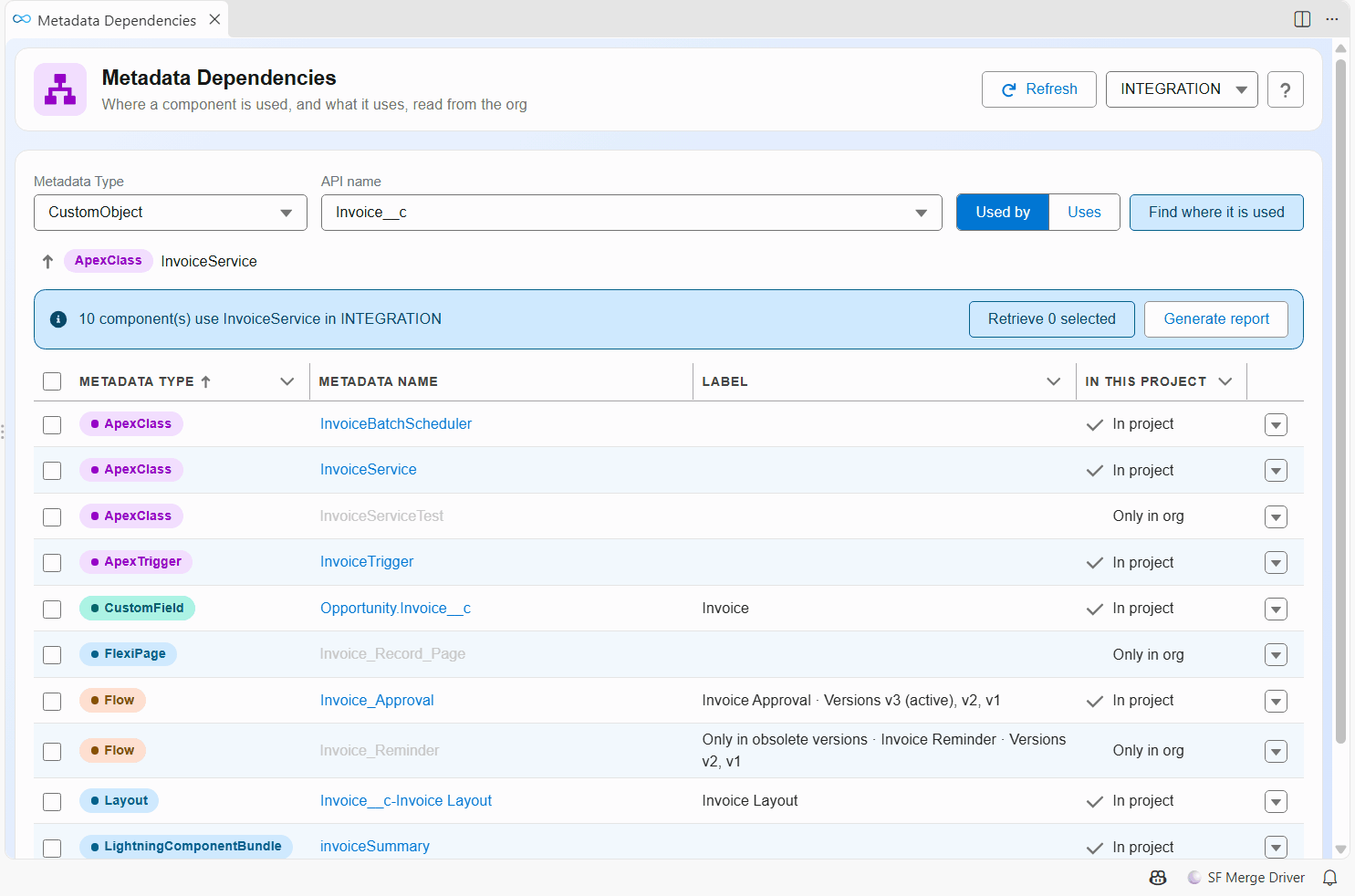The height and width of the screenshot is (896, 1355).
Task: Select the Metadata Dependencies editor tab
Action: 117,20
